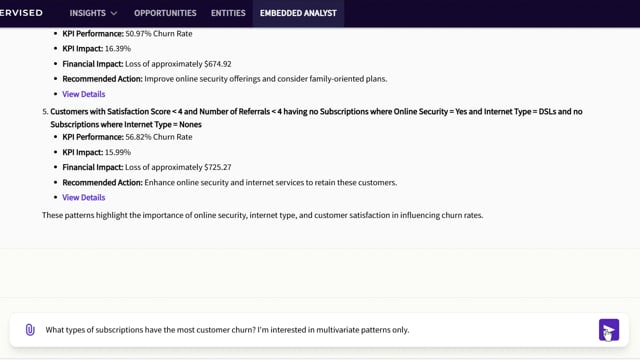Click the fifth pattern heading about Satisfaction Score

pyautogui.click(x=316, y=118)
